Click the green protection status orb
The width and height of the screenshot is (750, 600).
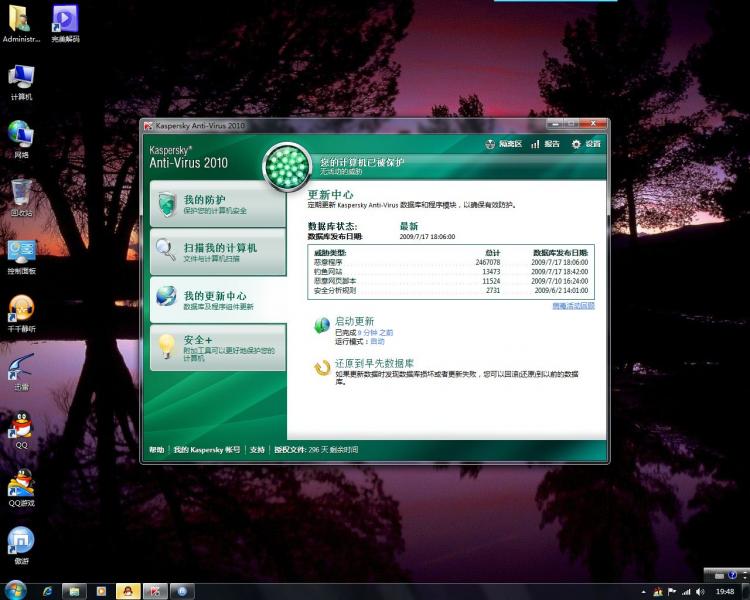tap(287, 167)
